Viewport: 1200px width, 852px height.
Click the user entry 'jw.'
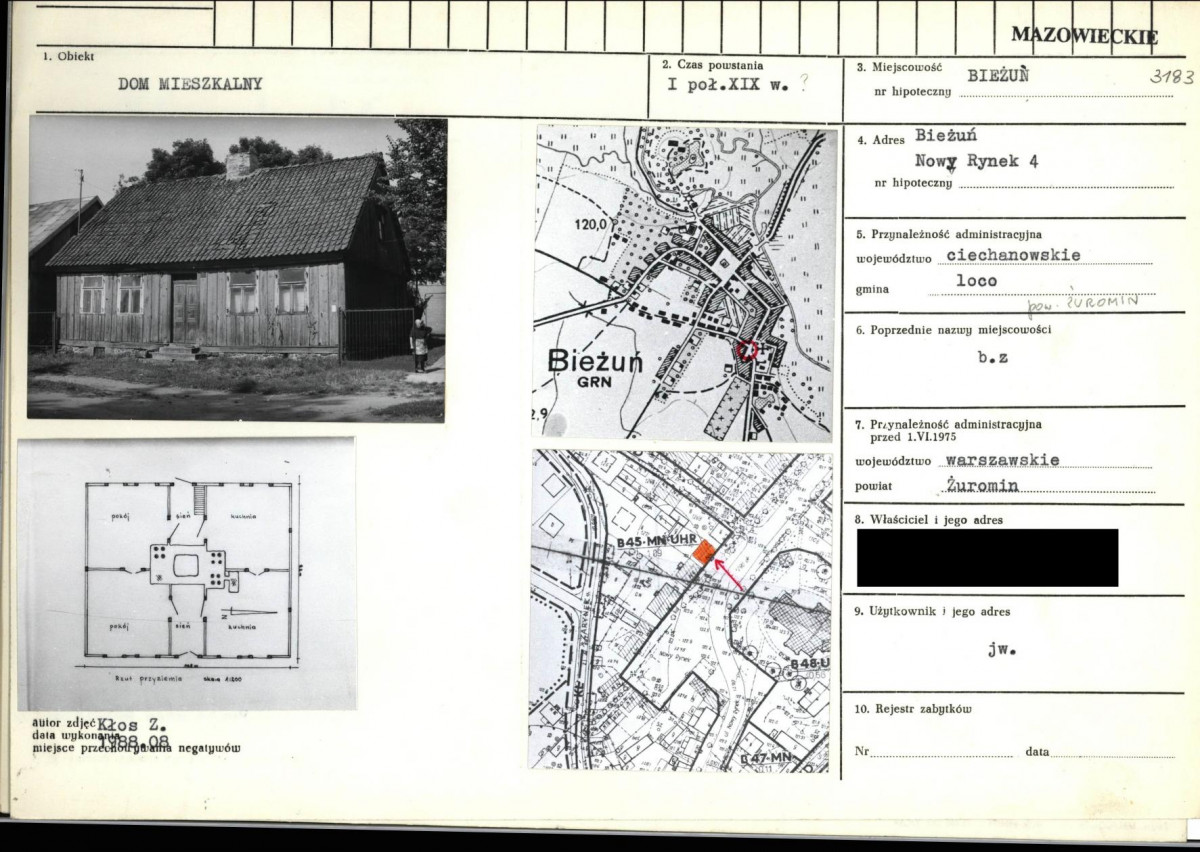(x=1003, y=649)
